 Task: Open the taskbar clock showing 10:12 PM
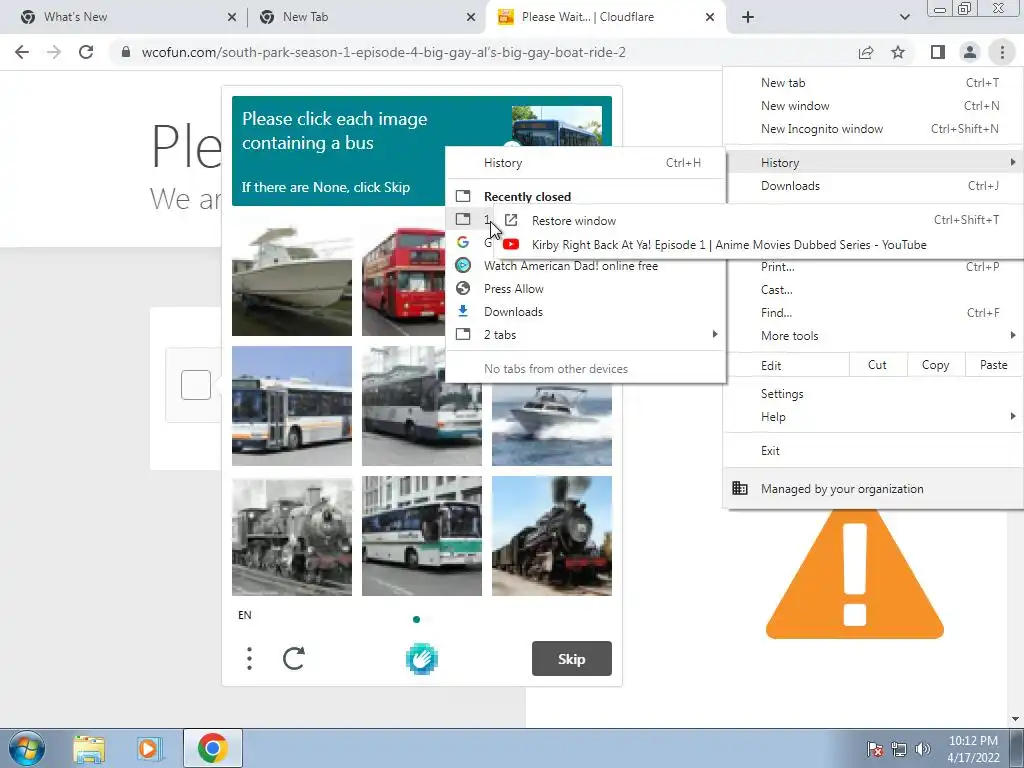click(973, 749)
